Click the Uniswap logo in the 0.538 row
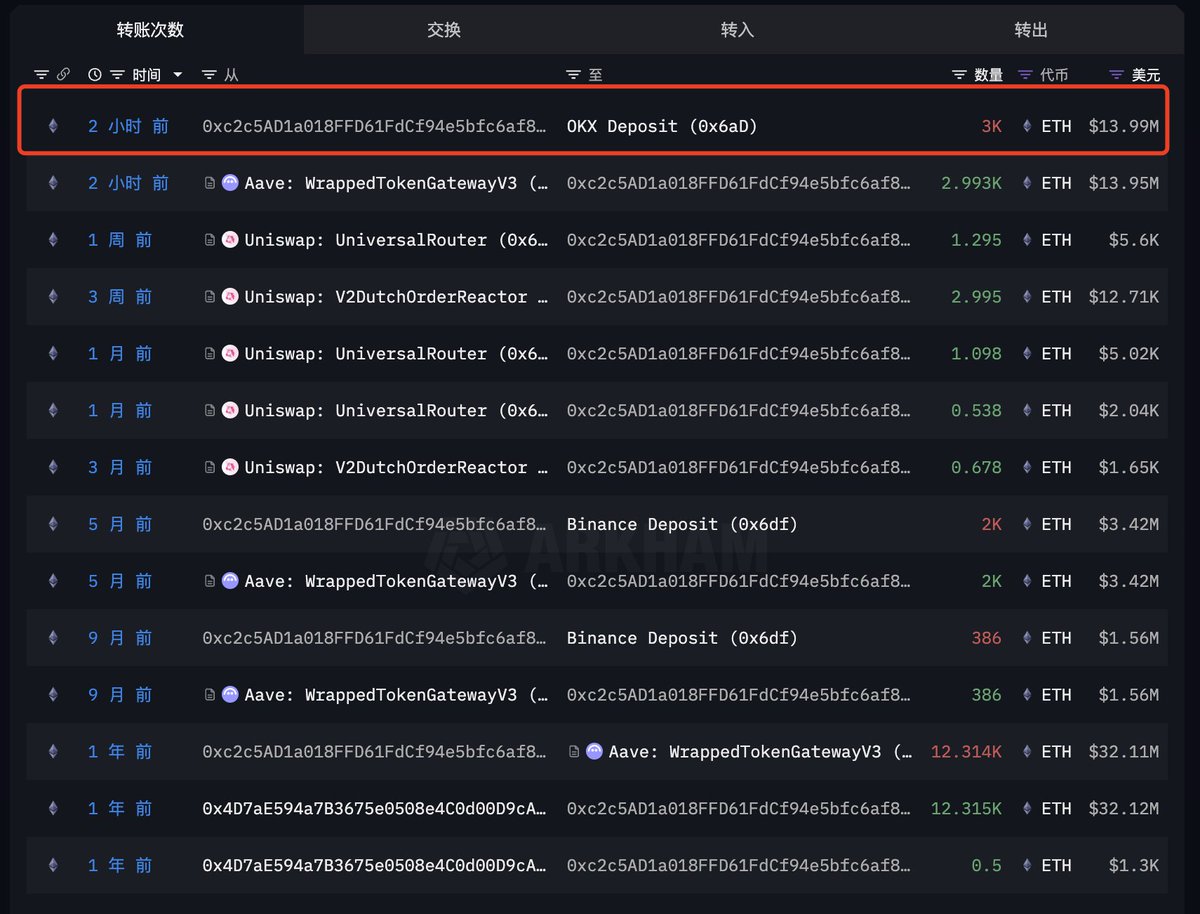The width and height of the screenshot is (1200, 914). pyautogui.click(x=230, y=411)
